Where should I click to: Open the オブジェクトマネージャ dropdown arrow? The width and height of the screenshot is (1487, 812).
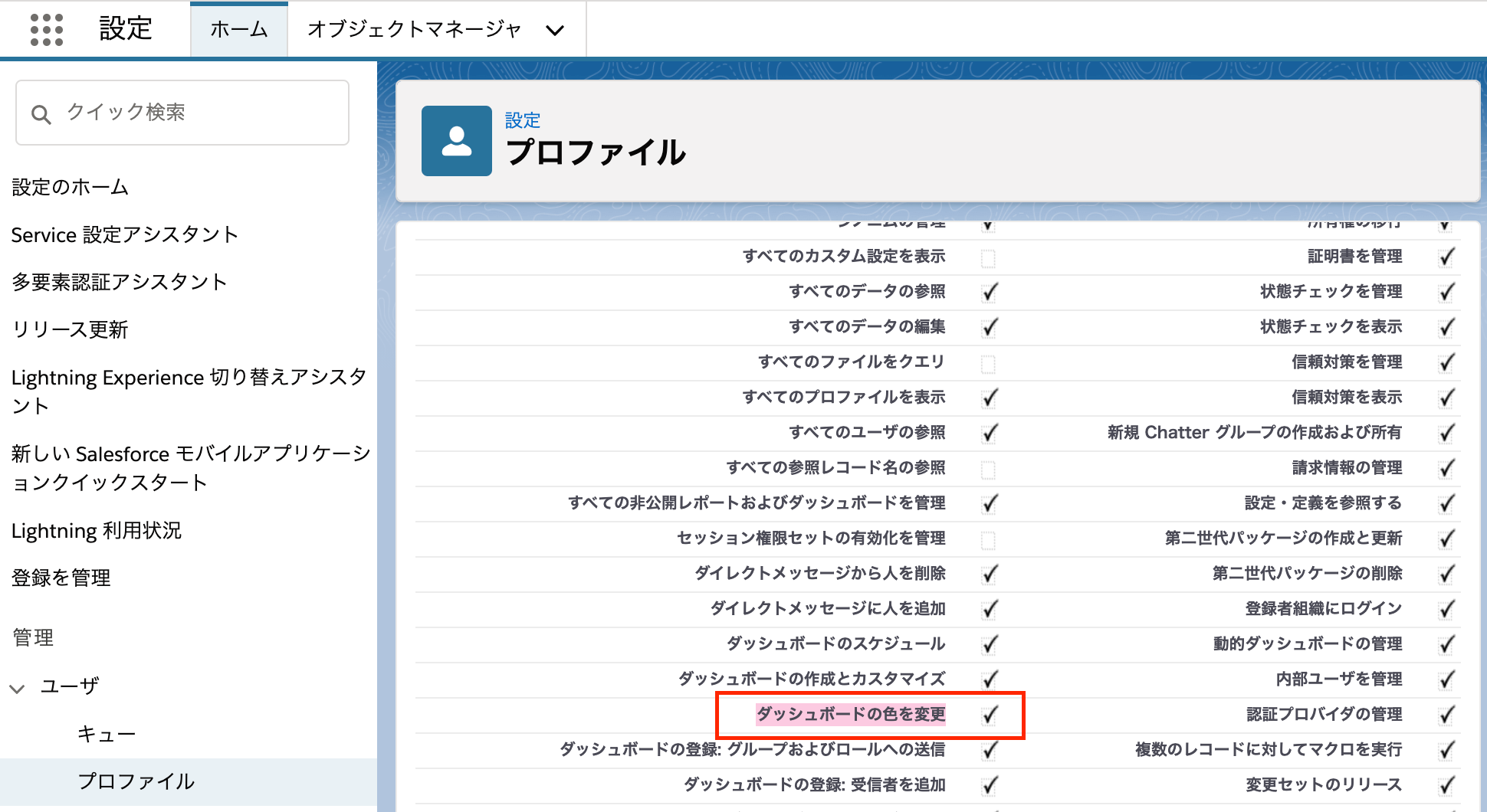click(x=555, y=31)
